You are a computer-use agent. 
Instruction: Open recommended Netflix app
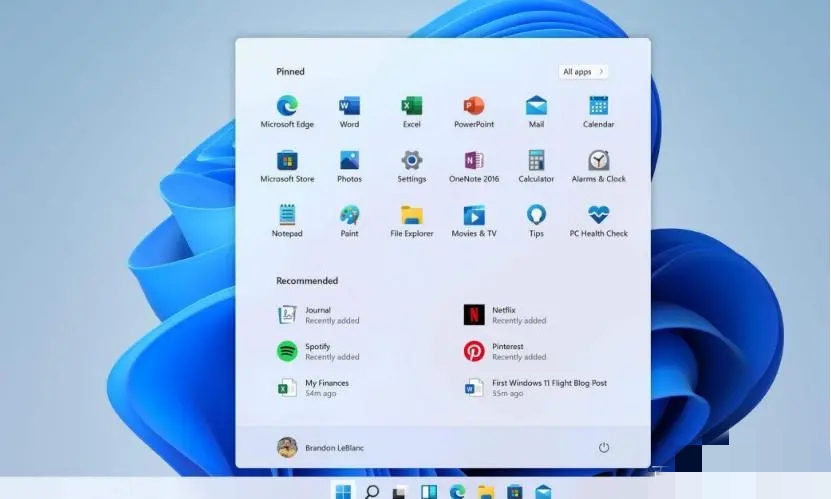tap(505, 315)
